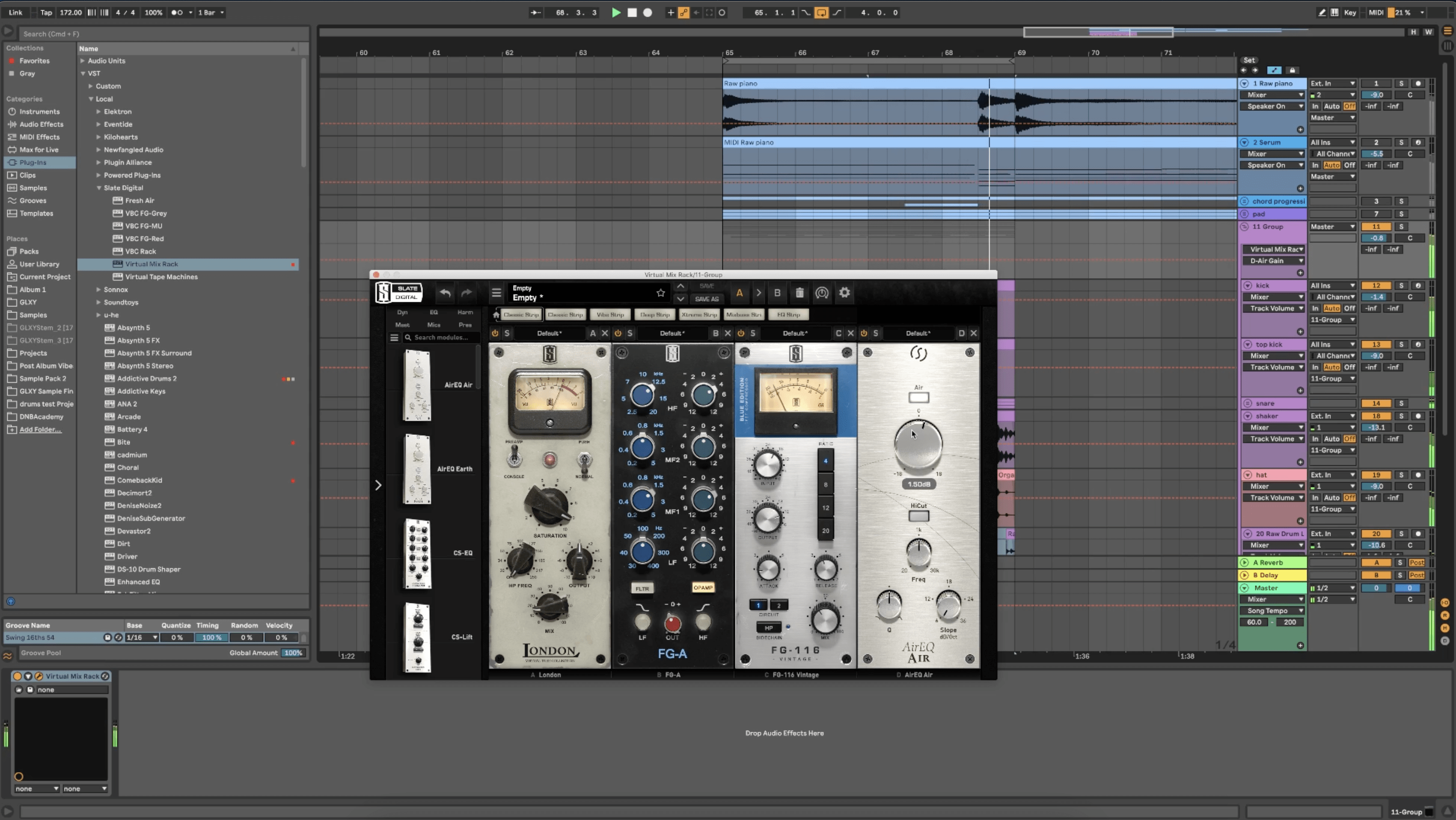
Task: Click the Tap tempo button
Action: click(46, 12)
